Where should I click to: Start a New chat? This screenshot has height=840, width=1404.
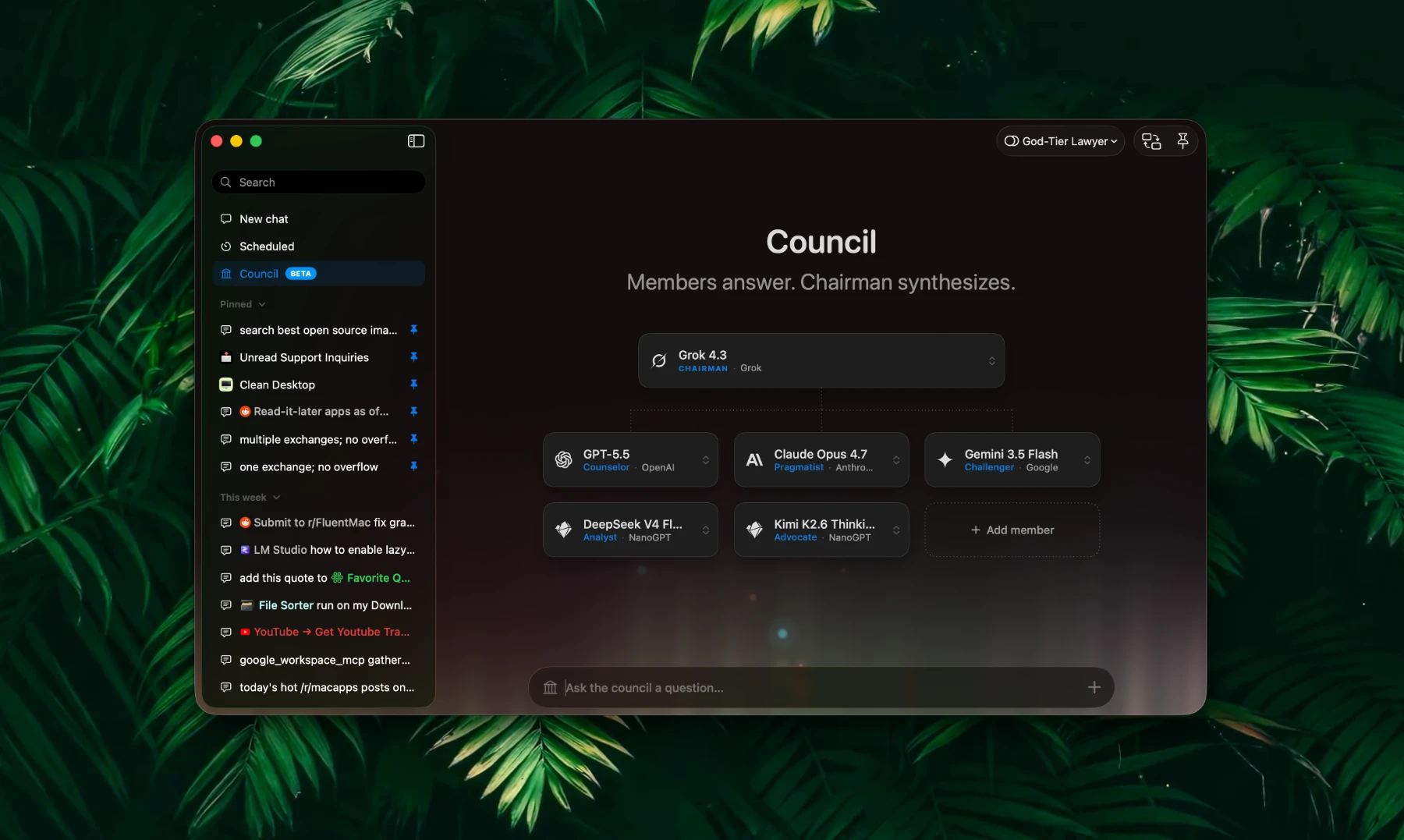[318, 219]
